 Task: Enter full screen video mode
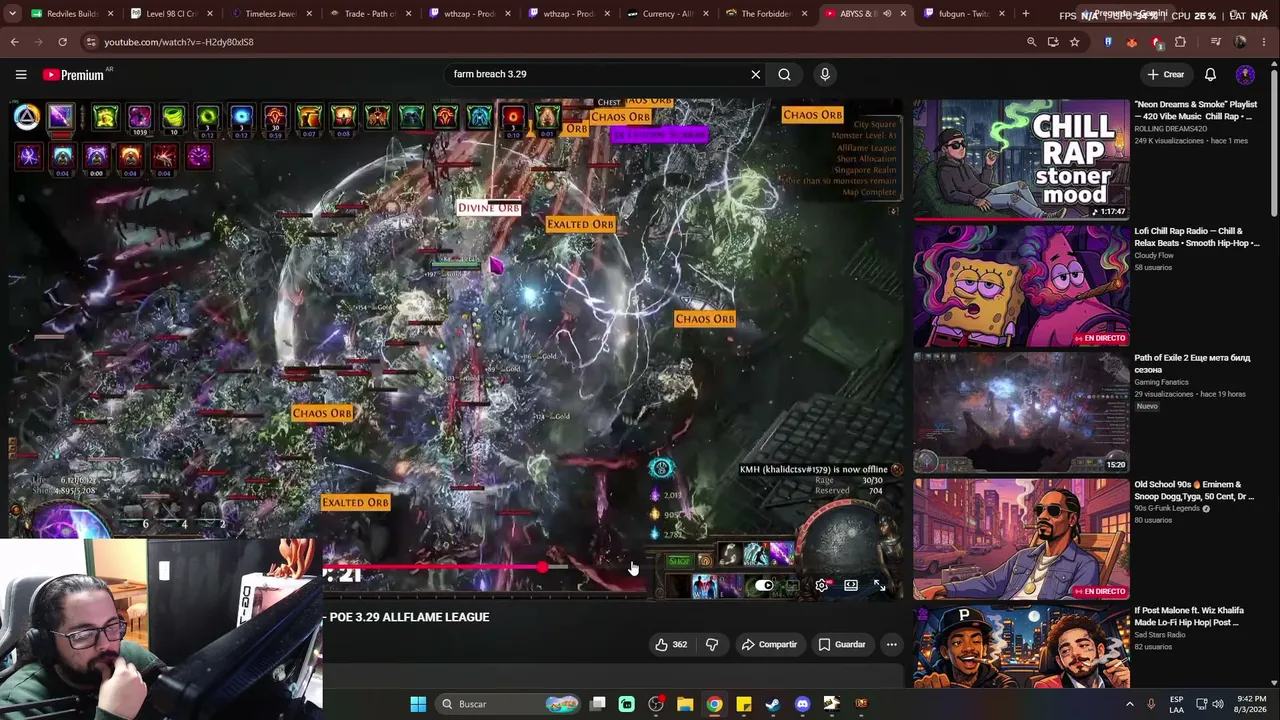point(879,586)
